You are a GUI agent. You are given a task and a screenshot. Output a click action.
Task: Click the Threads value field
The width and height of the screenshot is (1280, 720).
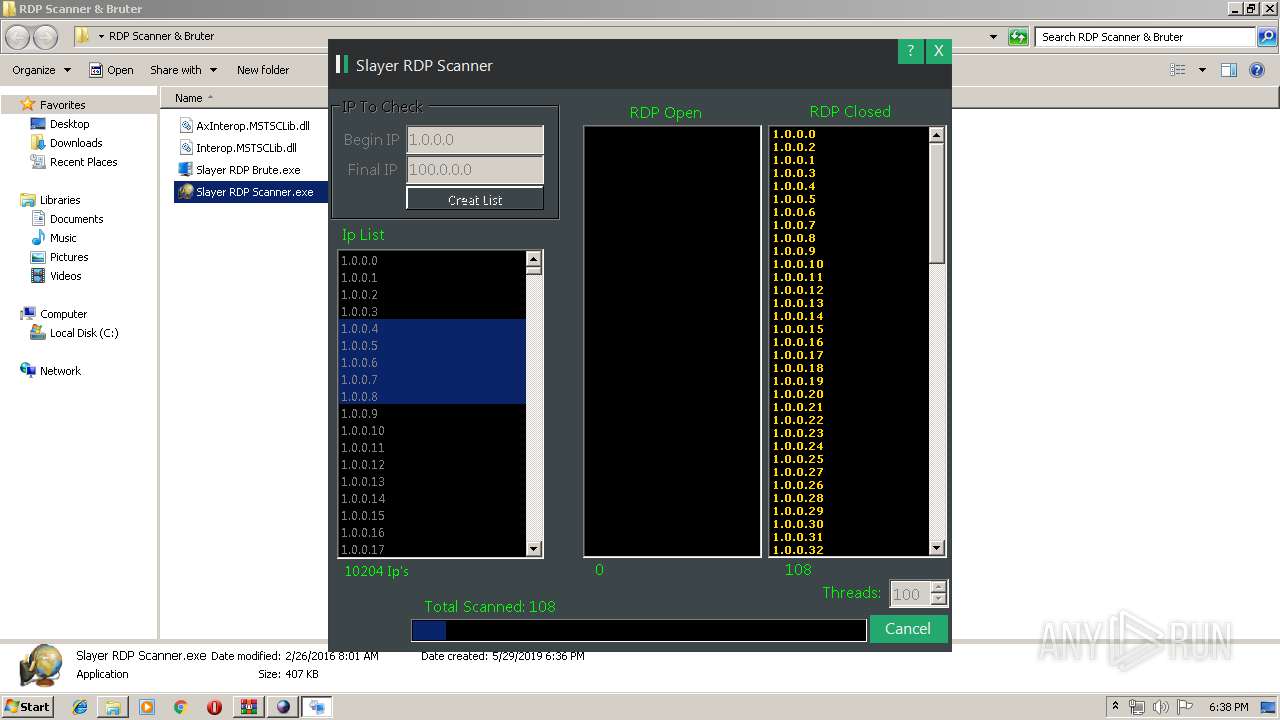coord(909,594)
